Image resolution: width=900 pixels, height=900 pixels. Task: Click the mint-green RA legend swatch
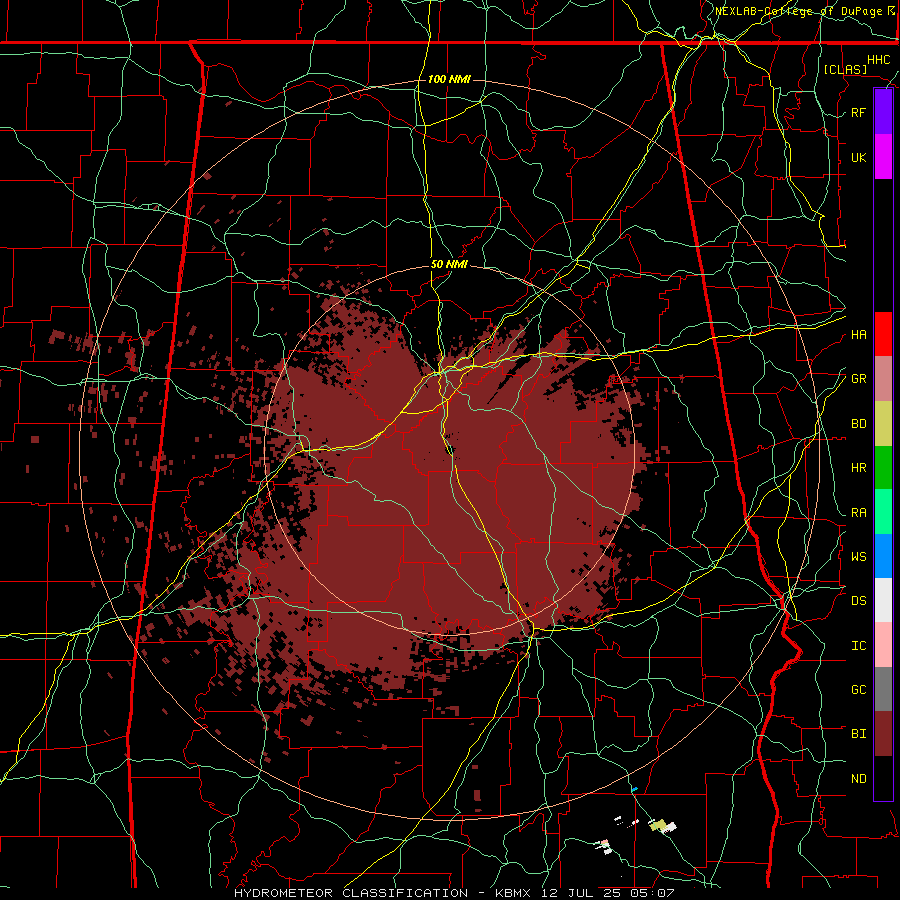883,512
